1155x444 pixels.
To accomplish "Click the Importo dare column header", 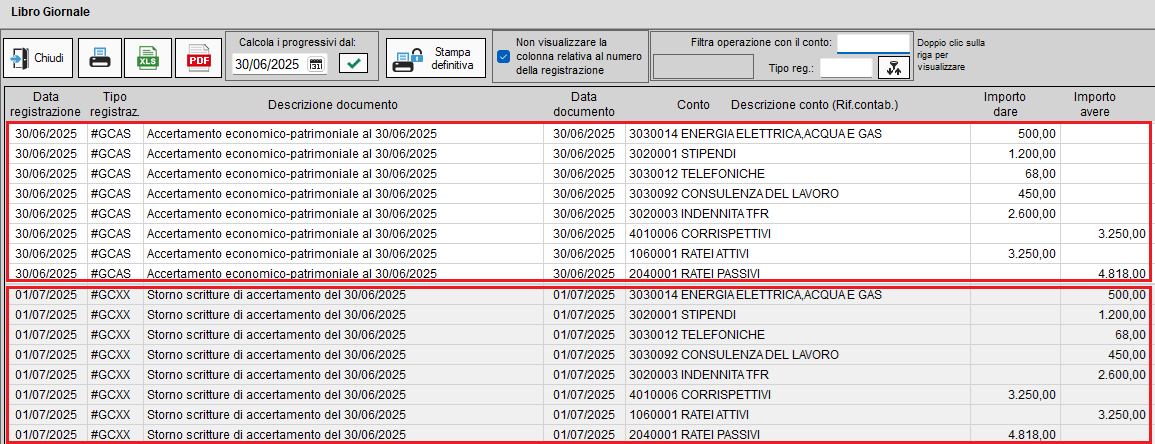I will pyautogui.click(x=1005, y=104).
